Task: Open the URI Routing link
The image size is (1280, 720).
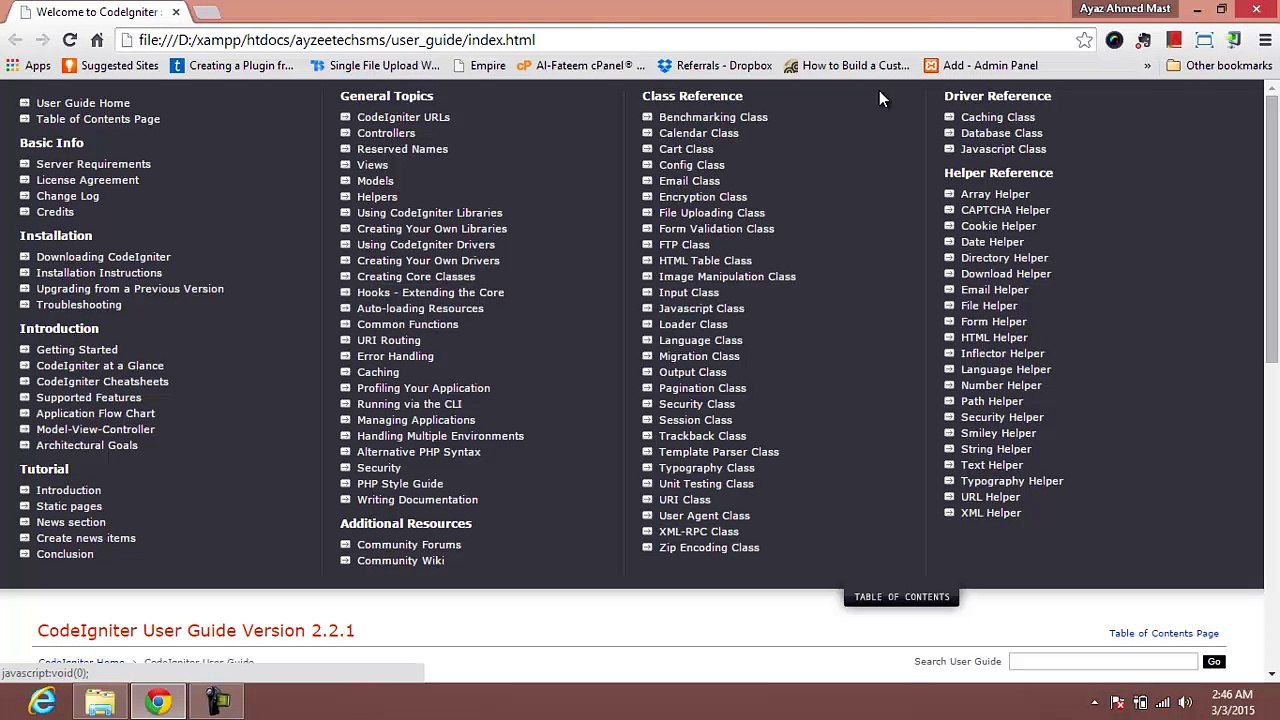Action: [389, 340]
